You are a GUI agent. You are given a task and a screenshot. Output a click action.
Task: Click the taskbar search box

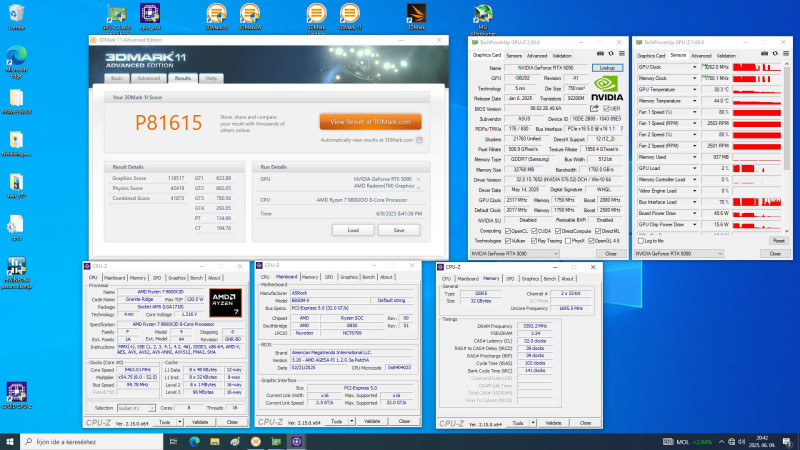92,441
